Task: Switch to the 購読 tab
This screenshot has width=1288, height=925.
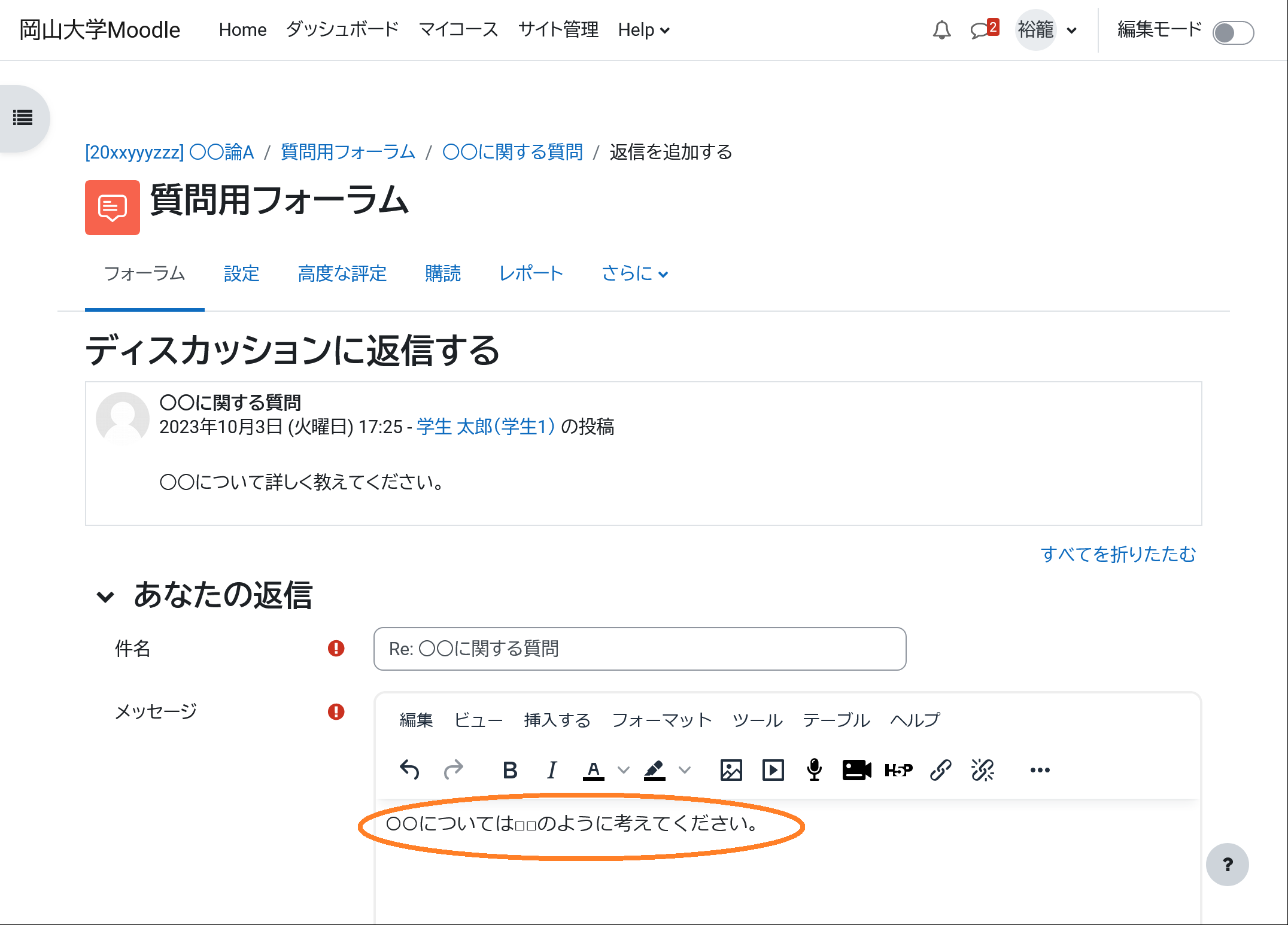Action: tap(443, 273)
